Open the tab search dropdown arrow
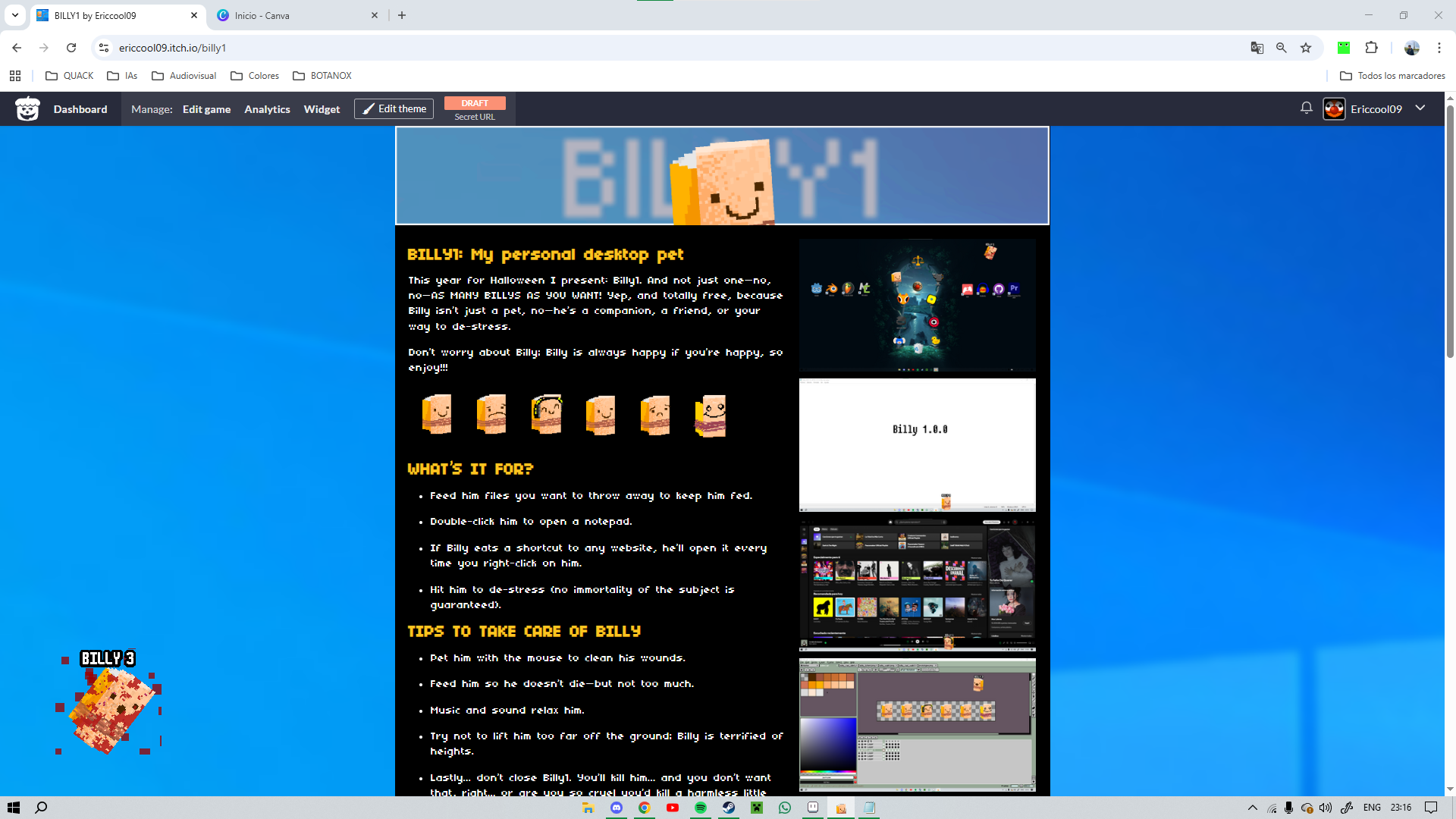This screenshot has height=819, width=1456. pos(14,15)
